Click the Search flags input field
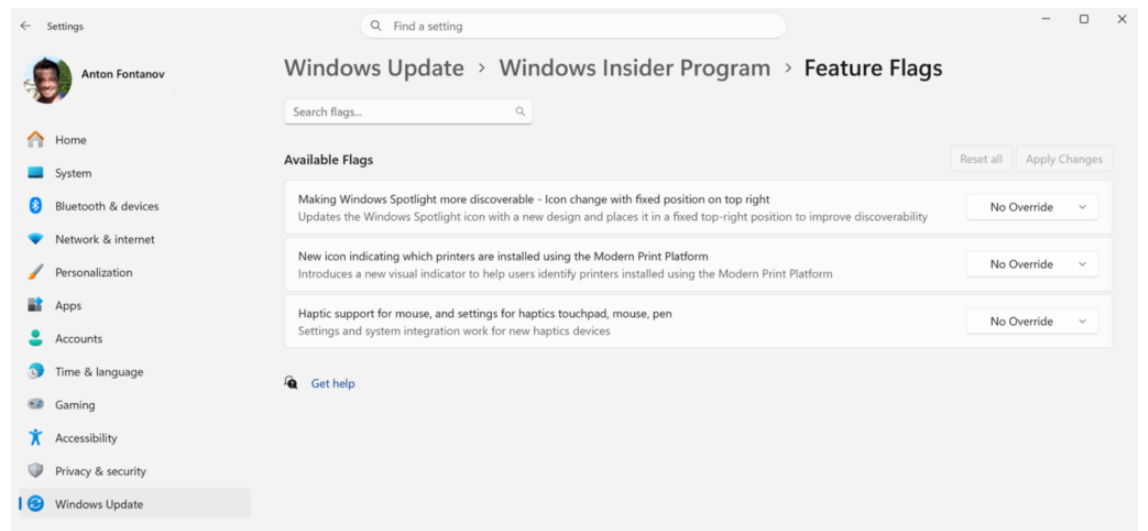 [x=400, y=112]
